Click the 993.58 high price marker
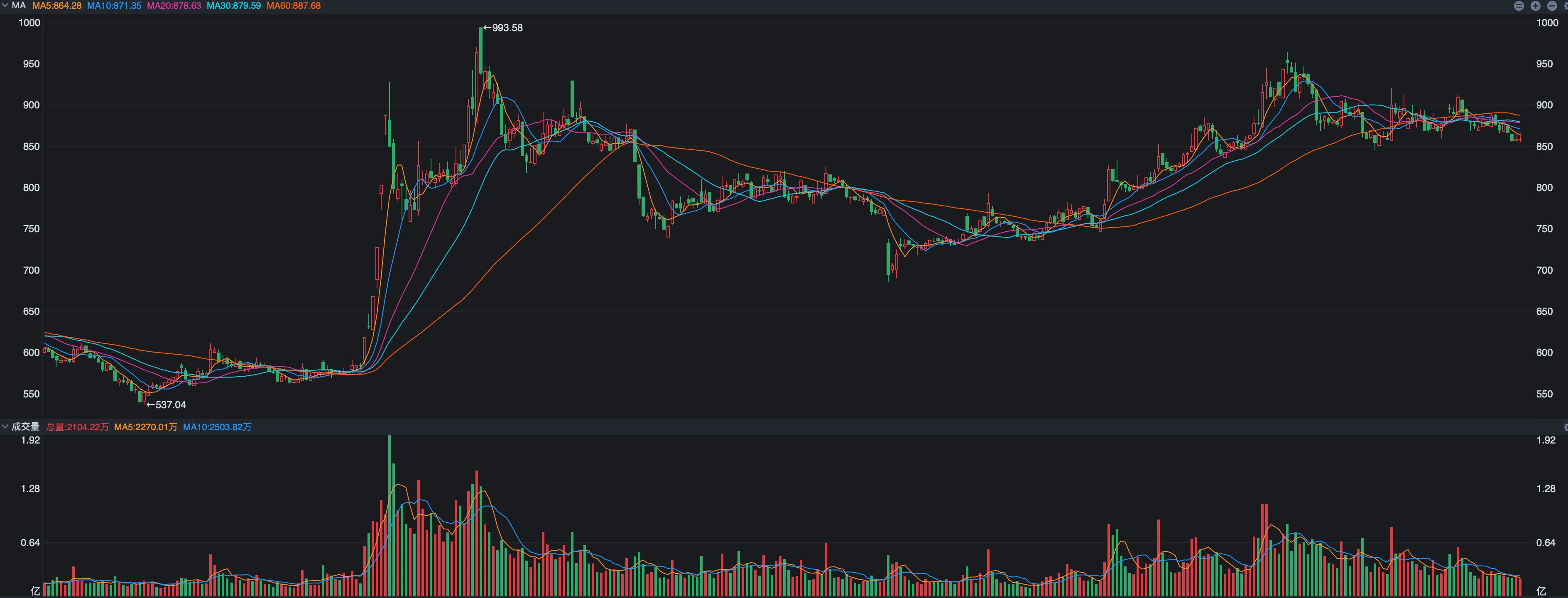1568x598 pixels. [503, 28]
